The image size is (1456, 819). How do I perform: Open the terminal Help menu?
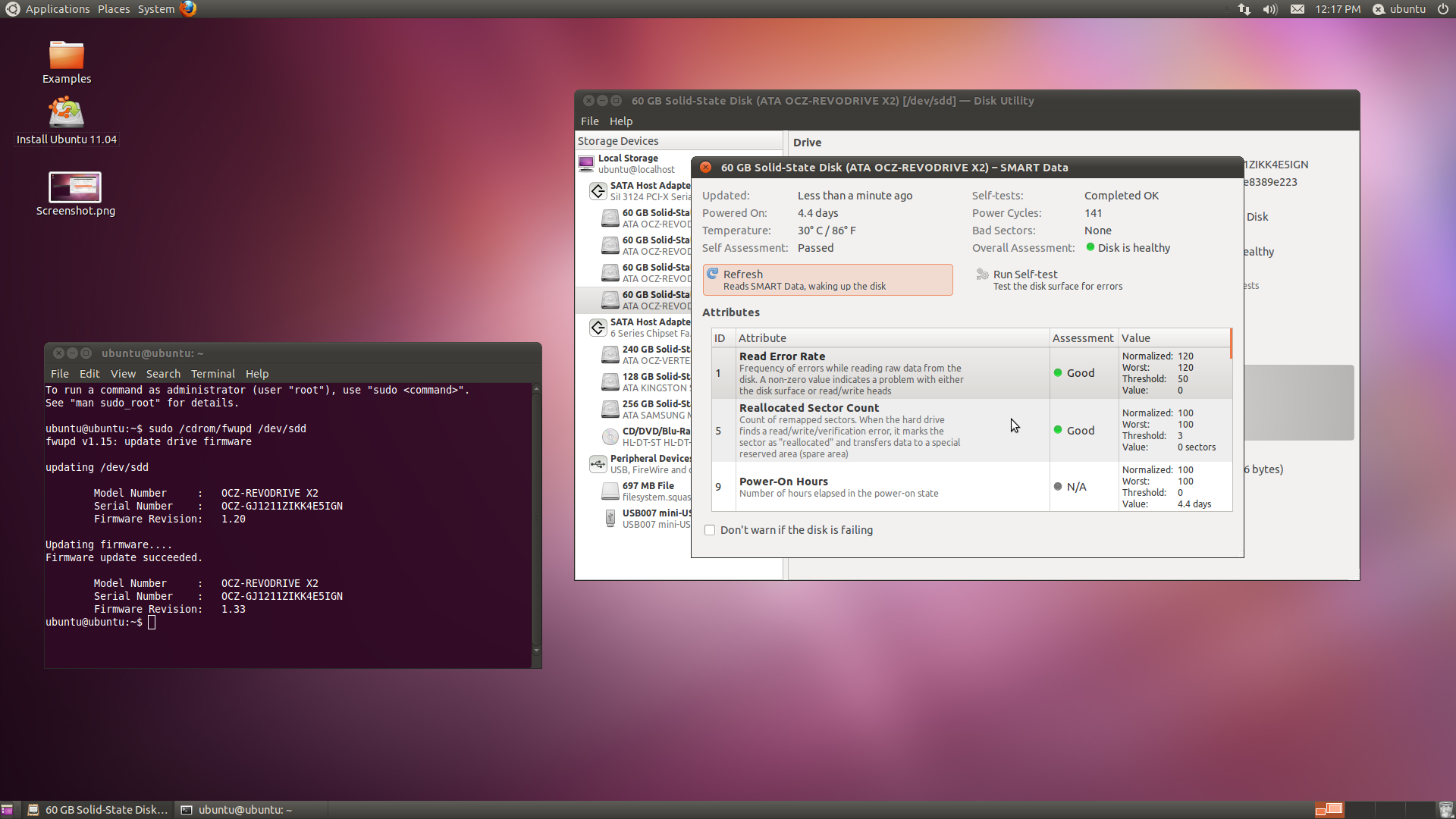257,374
